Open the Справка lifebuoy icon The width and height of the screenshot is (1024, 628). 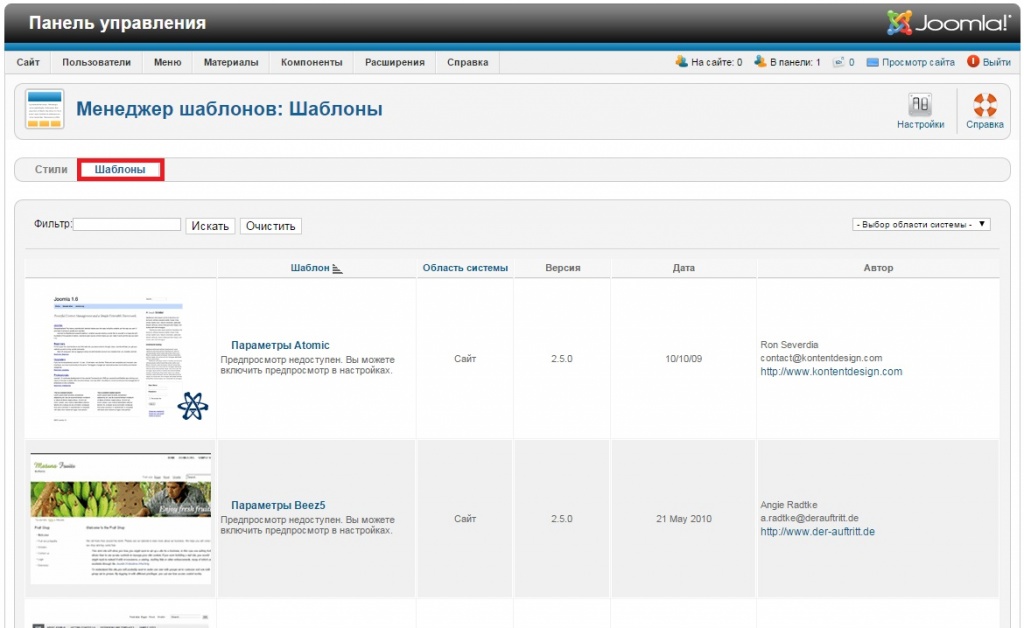(984, 106)
